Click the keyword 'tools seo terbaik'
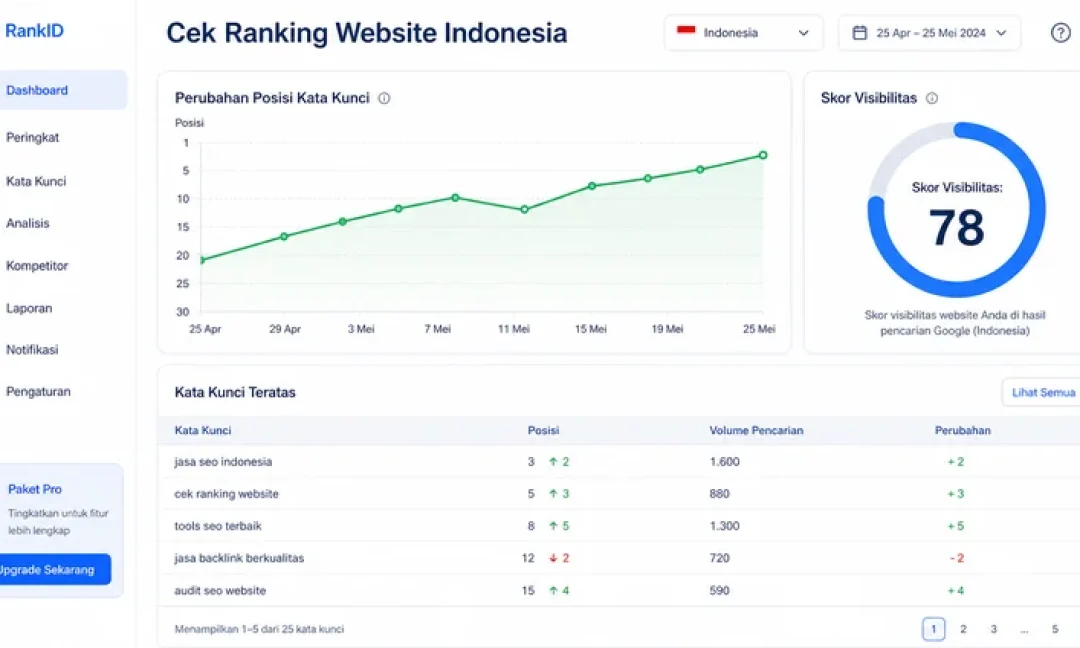This screenshot has width=1080, height=648. pyautogui.click(x=218, y=526)
